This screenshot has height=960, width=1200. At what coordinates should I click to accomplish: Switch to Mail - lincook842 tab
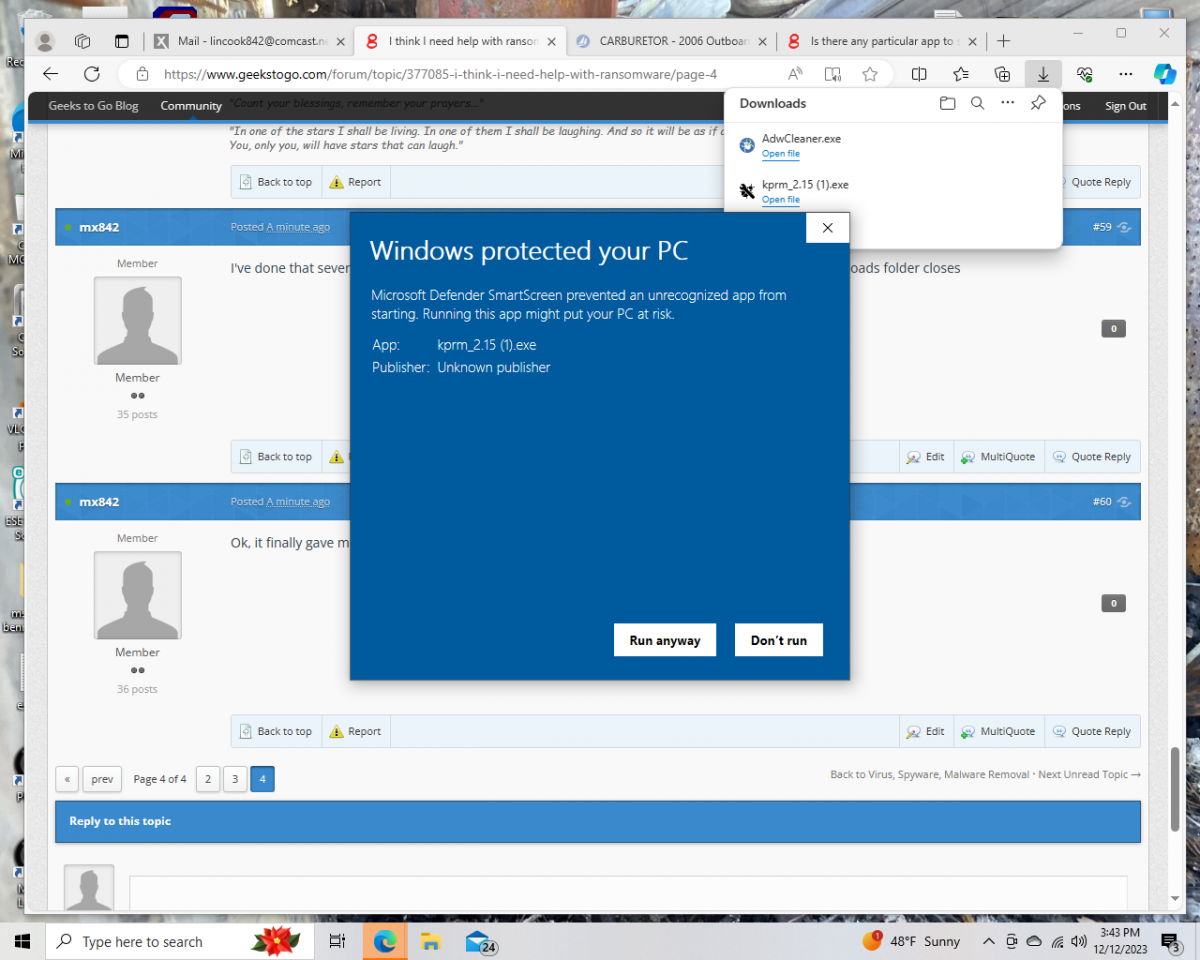248,41
